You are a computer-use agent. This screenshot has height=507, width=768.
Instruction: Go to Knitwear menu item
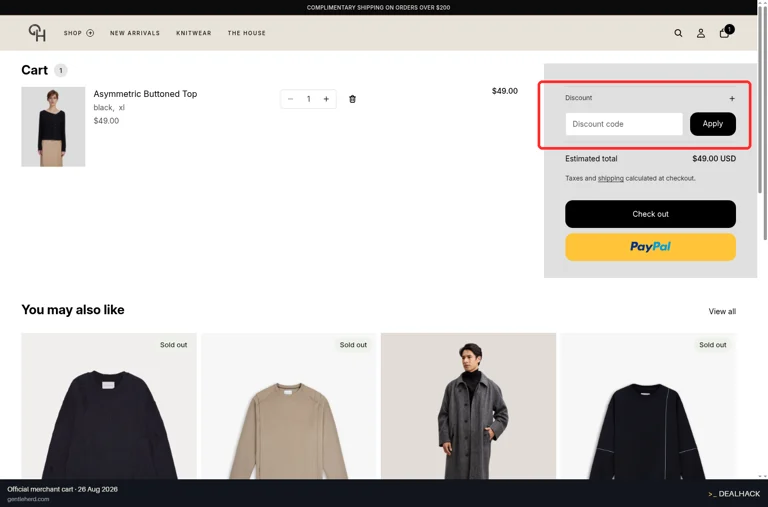tap(193, 33)
